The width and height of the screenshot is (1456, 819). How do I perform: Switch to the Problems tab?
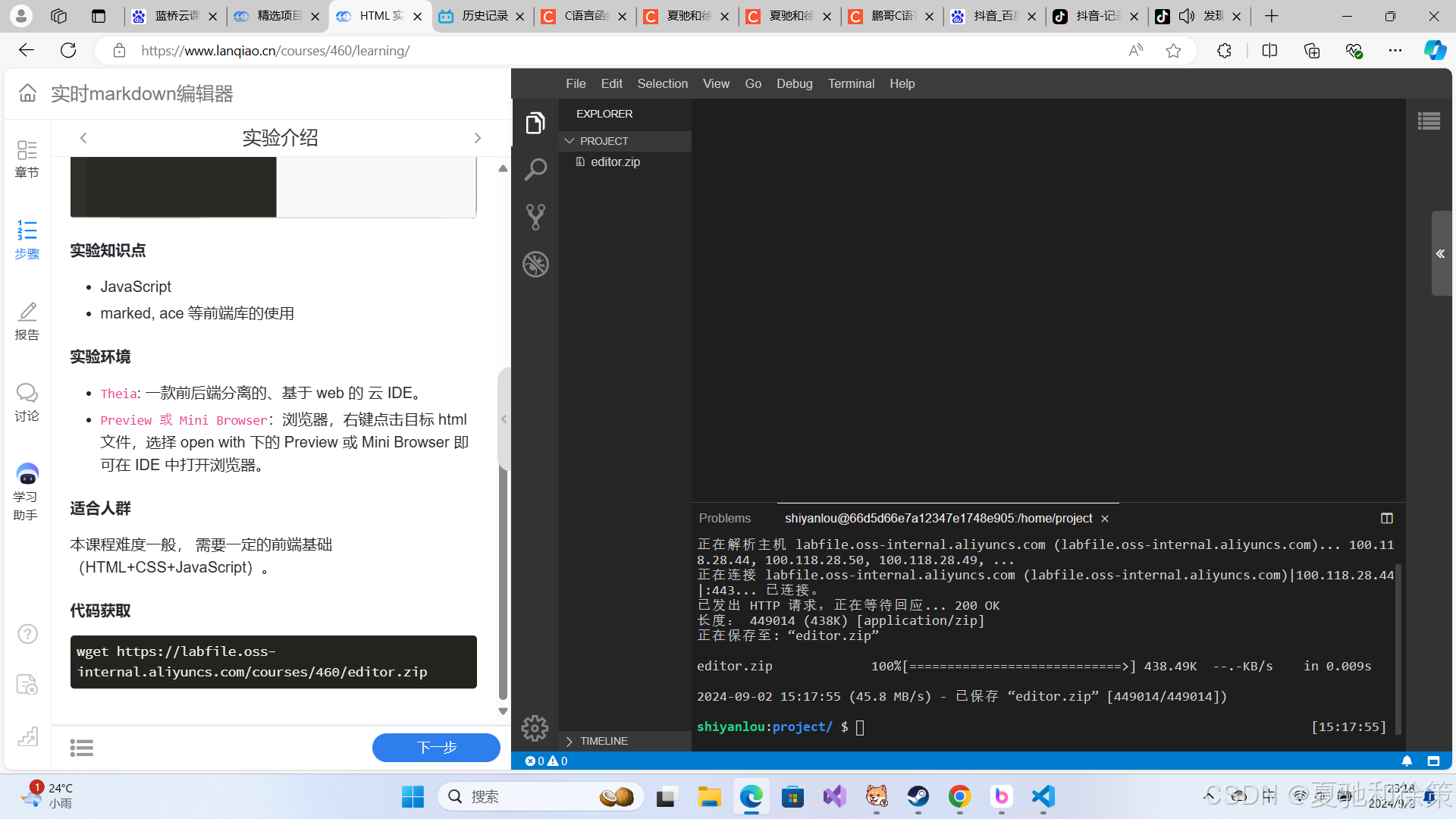pyautogui.click(x=724, y=518)
